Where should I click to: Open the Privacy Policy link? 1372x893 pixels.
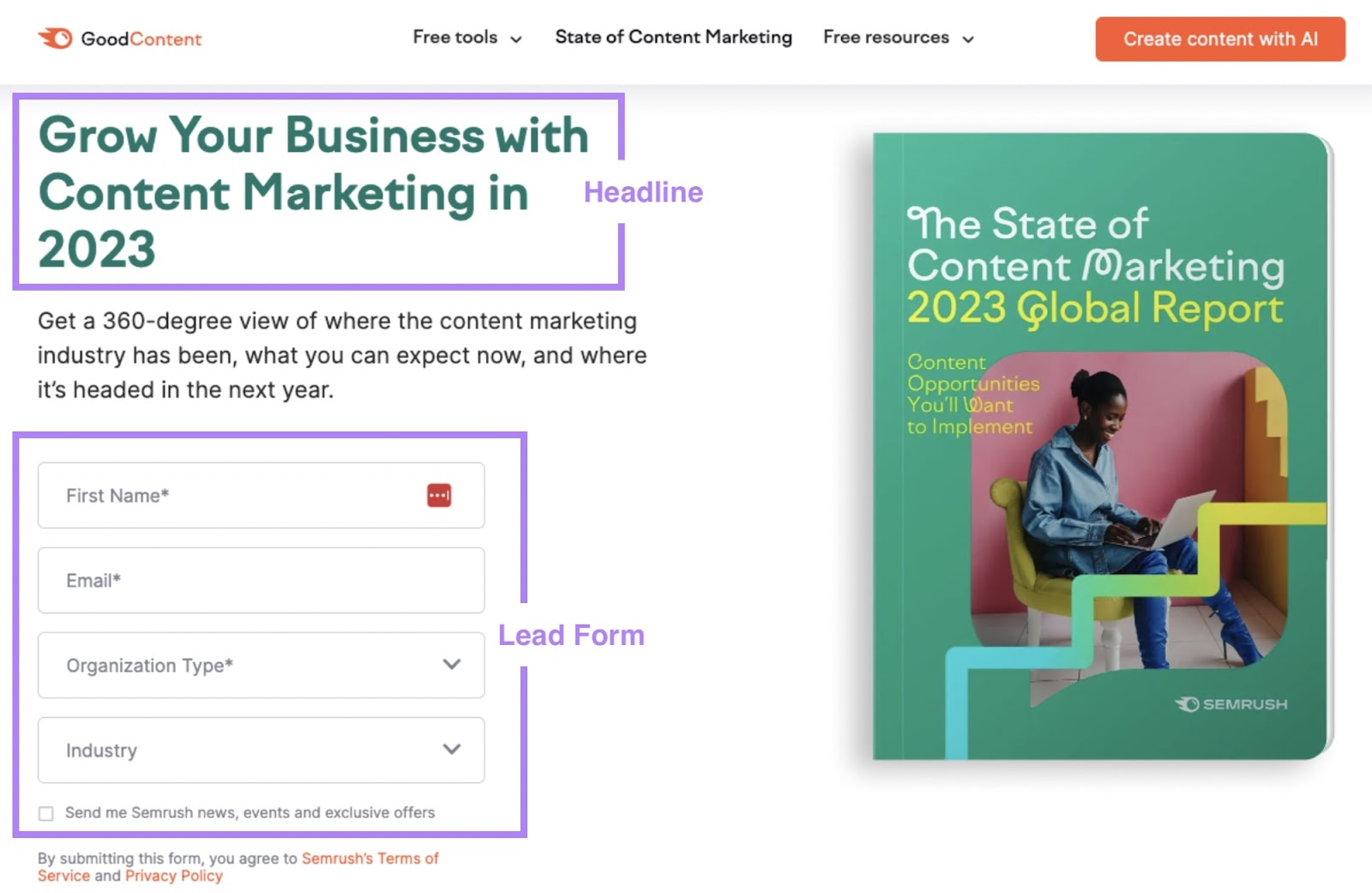coord(173,876)
